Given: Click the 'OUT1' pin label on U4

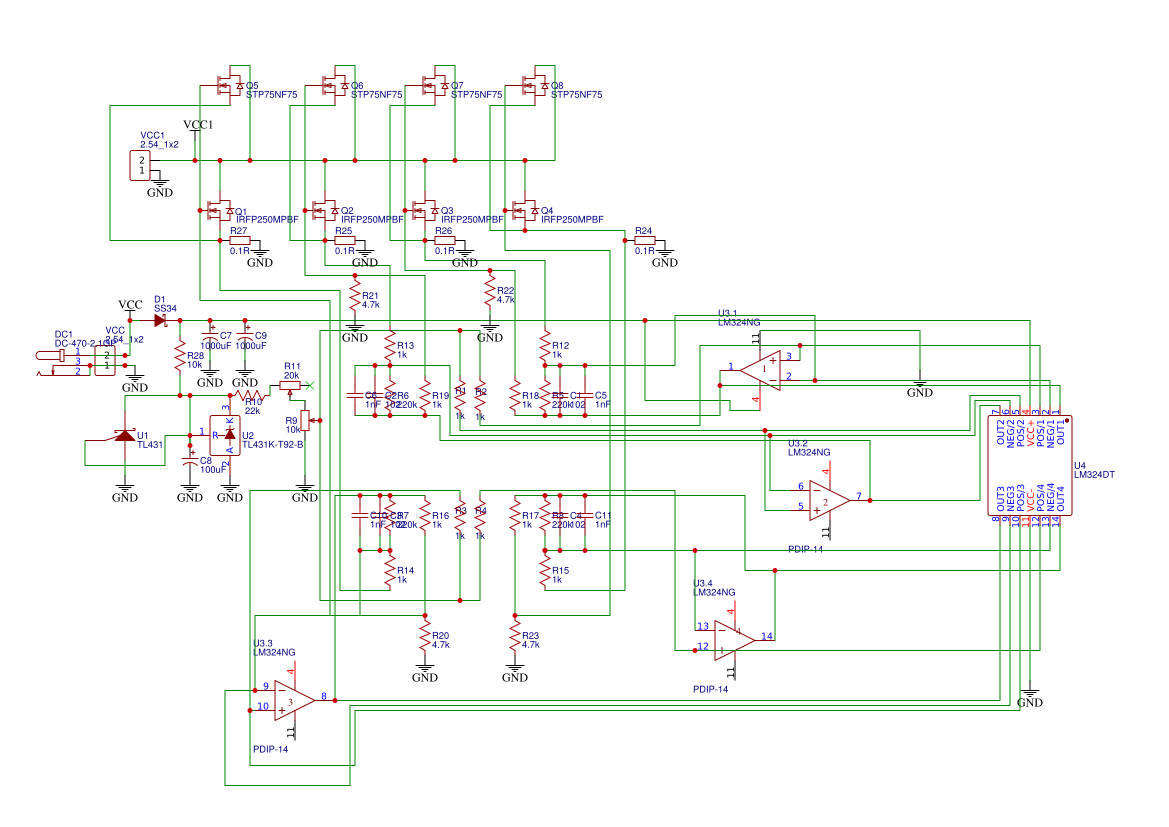Looking at the screenshot, I should [1060, 433].
